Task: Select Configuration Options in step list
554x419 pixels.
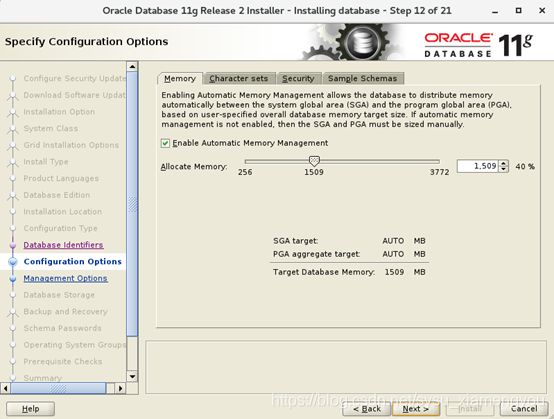Action: 72,261
